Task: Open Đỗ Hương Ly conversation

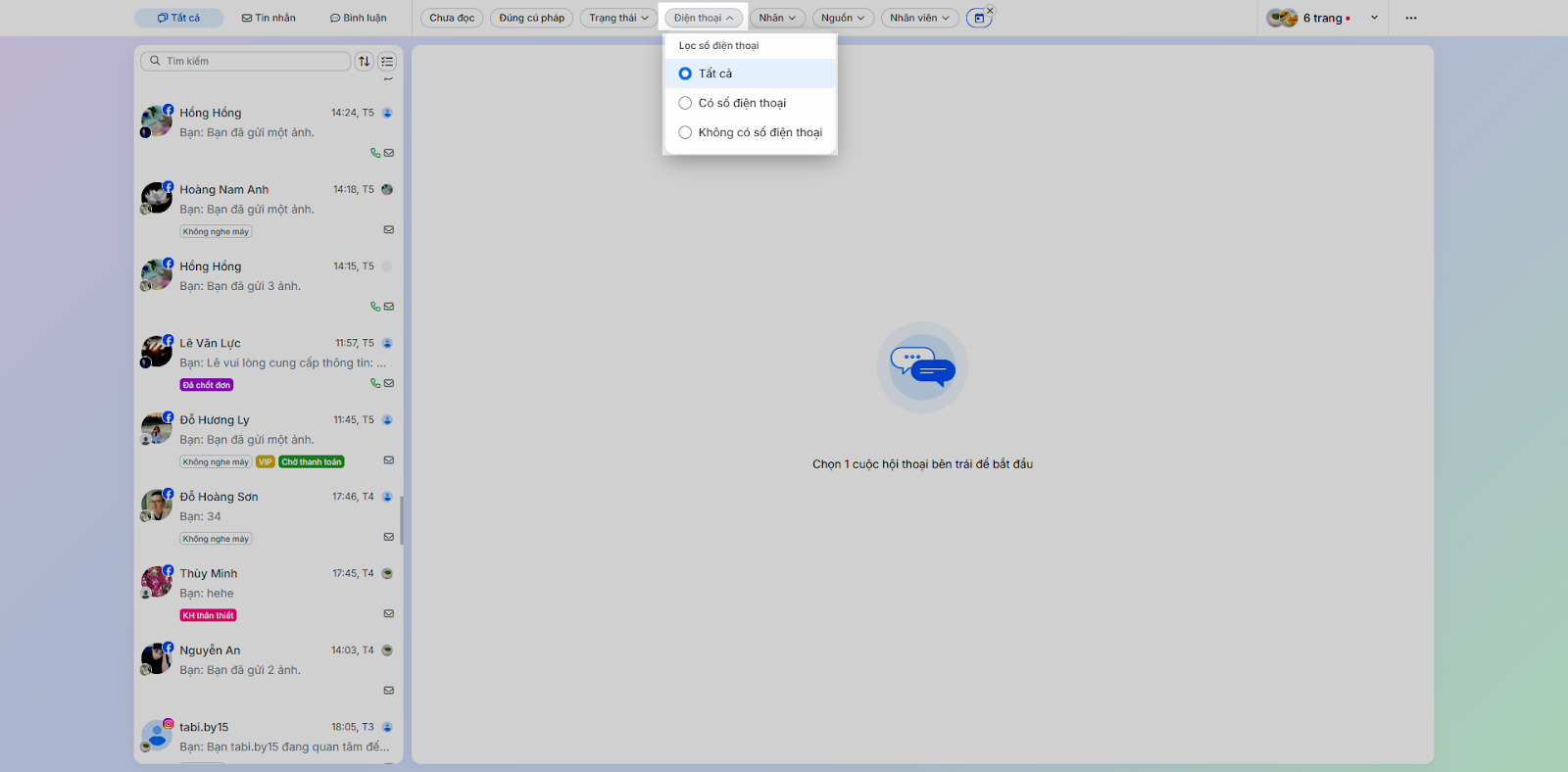Action: (269, 439)
